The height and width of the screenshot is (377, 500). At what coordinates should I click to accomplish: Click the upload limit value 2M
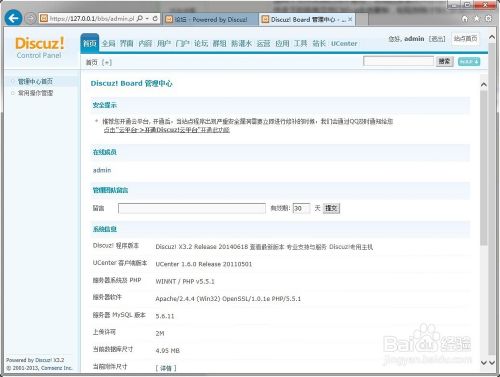[x=160, y=334]
